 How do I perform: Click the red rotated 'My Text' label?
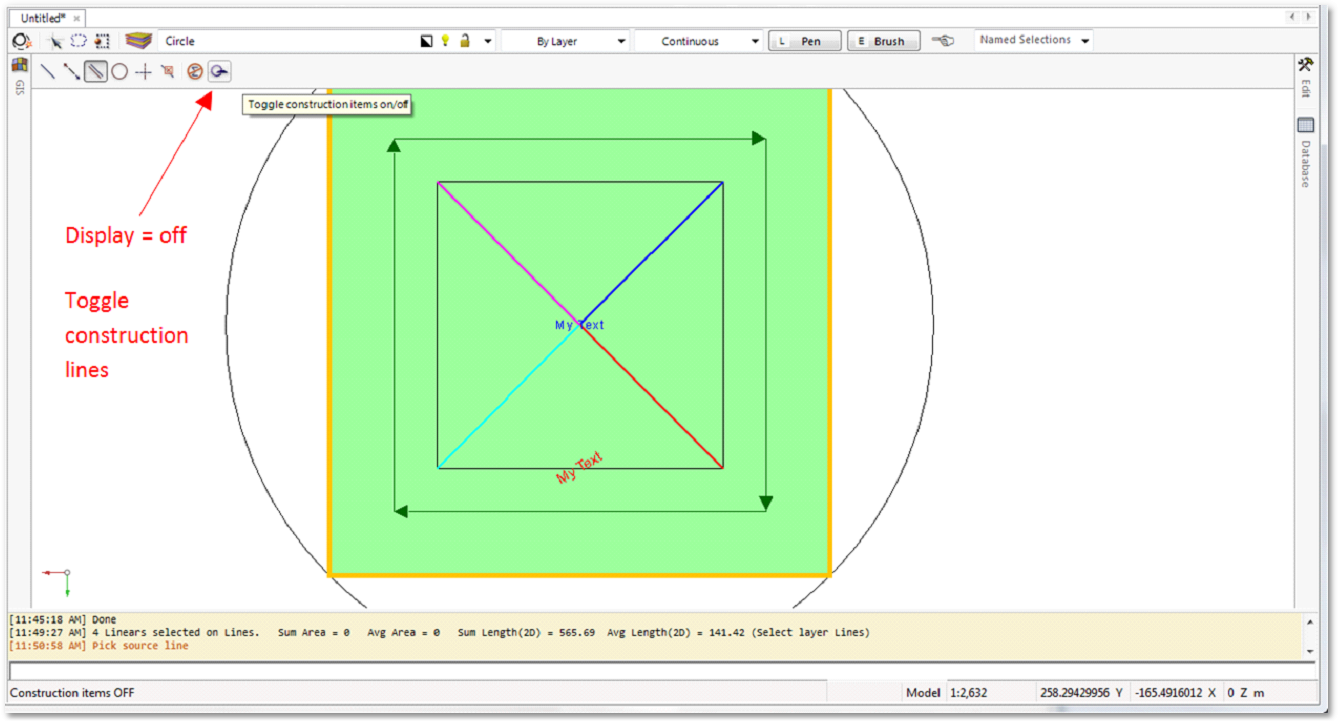point(580,468)
